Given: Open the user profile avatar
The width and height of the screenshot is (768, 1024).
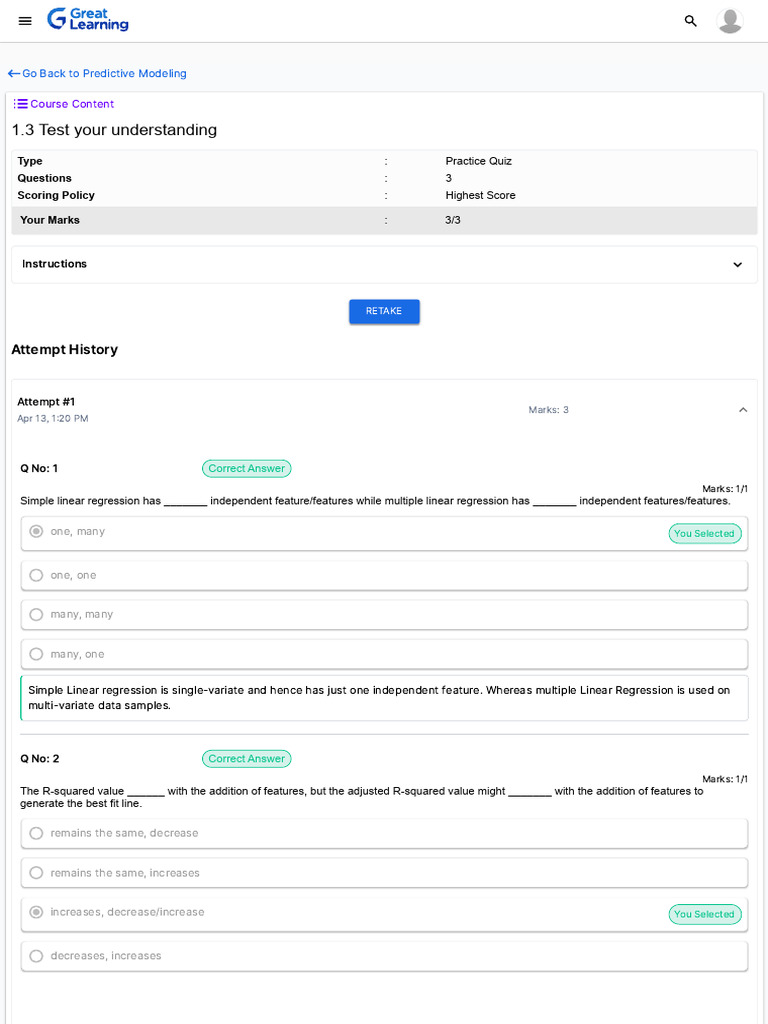Looking at the screenshot, I should coord(730,21).
